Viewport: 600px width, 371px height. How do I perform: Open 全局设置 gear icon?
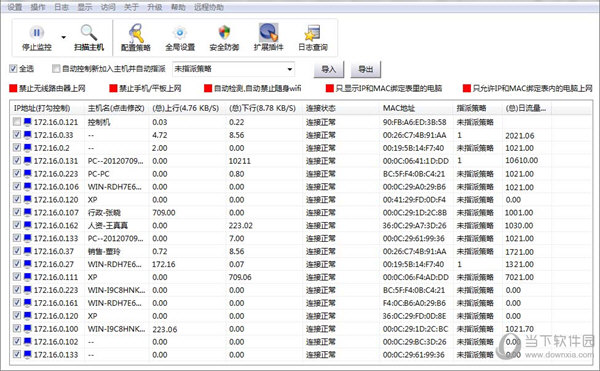pyautogui.click(x=180, y=33)
